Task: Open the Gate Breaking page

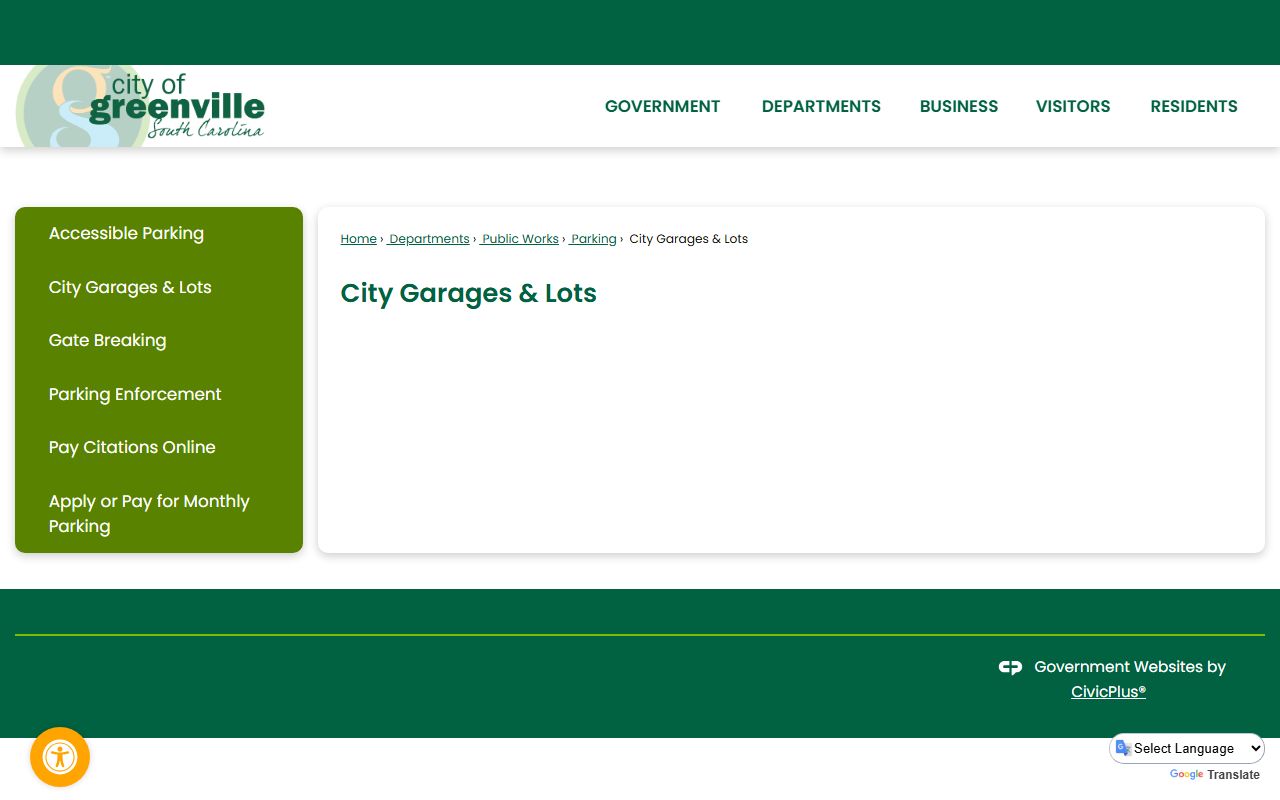Action: click(159, 340)
